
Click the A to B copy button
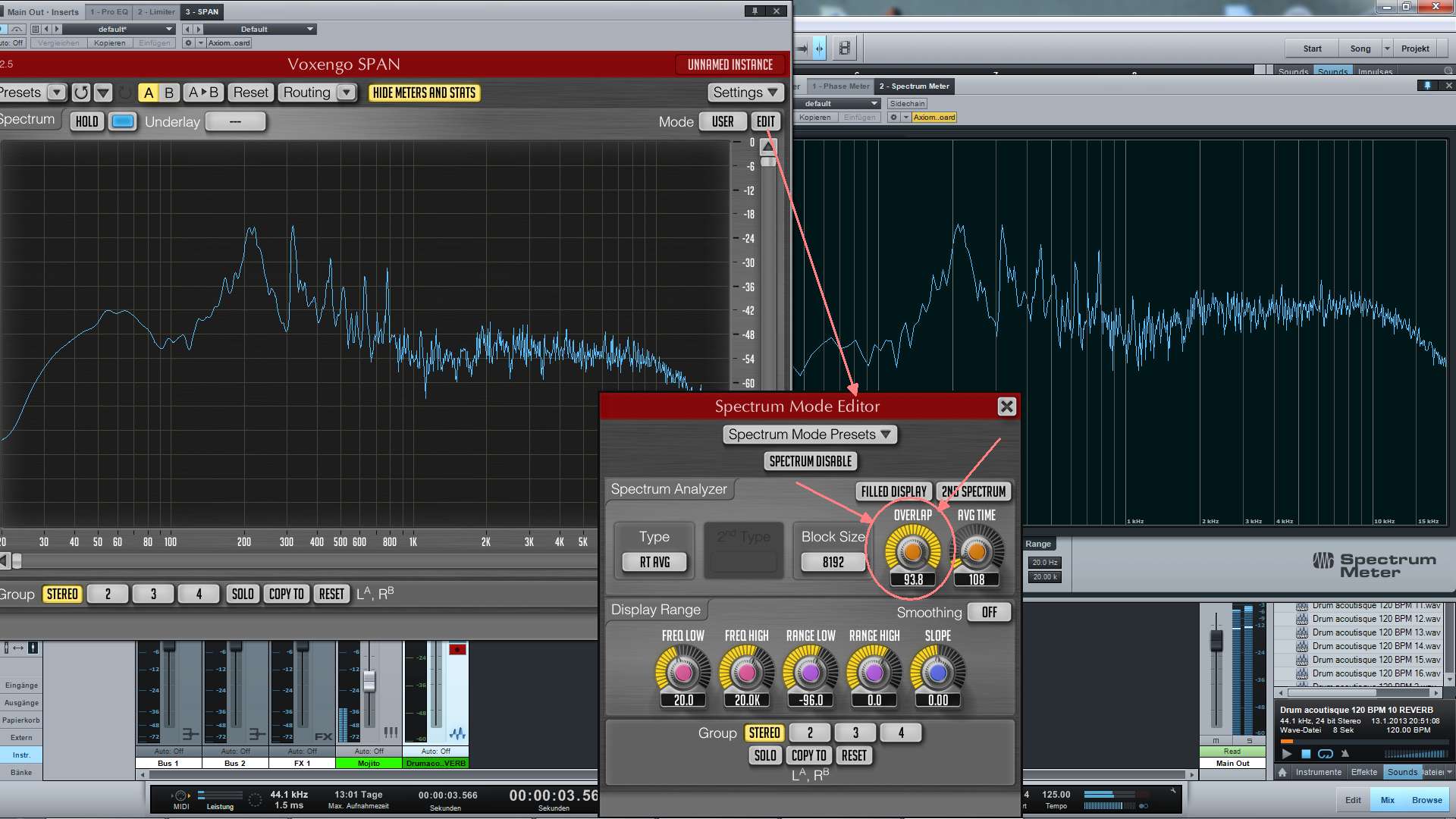click(x=202, y=93)
